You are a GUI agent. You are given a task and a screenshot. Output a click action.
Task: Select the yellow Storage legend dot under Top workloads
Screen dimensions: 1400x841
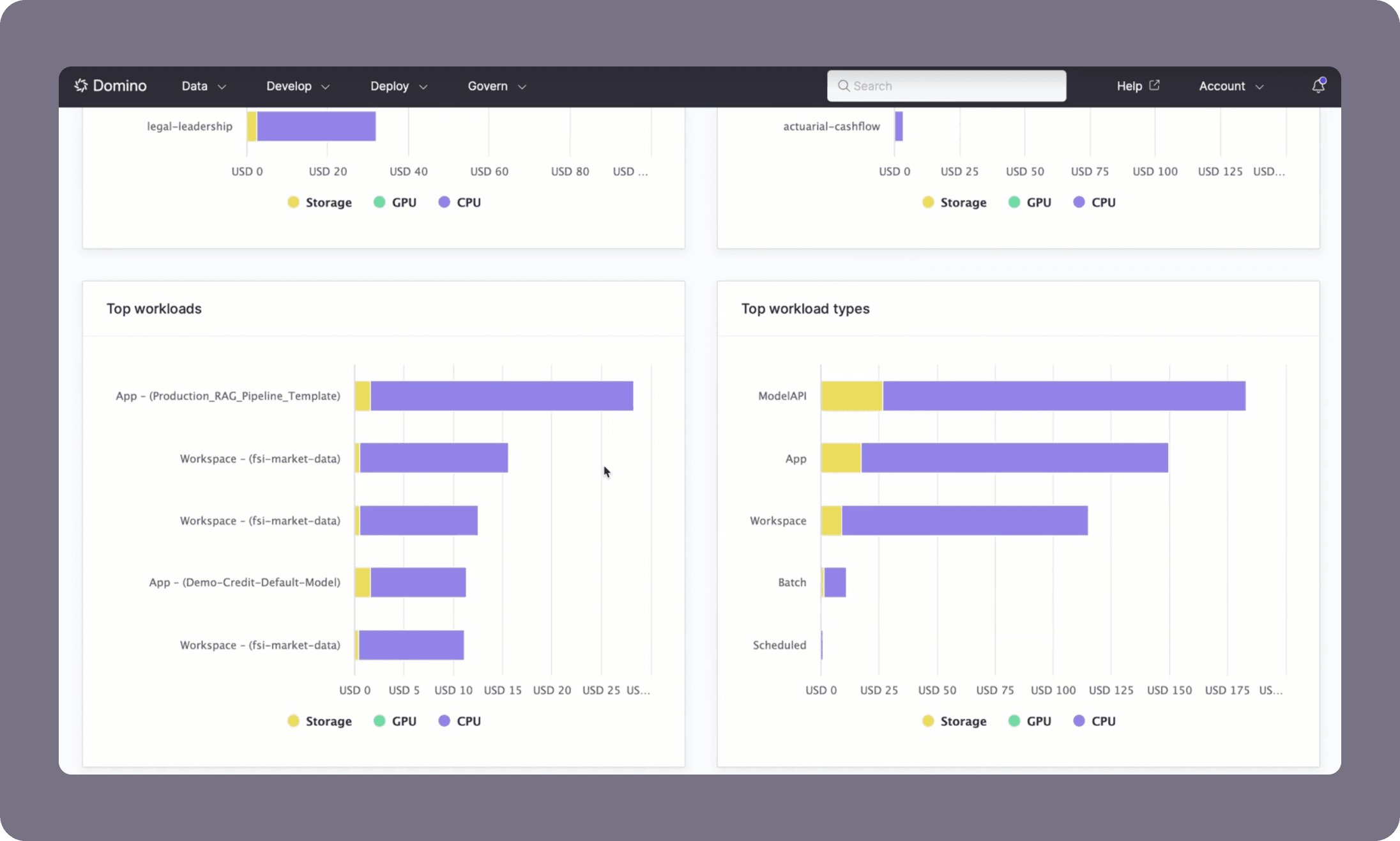pyautogui.click(x=293, y=720)
